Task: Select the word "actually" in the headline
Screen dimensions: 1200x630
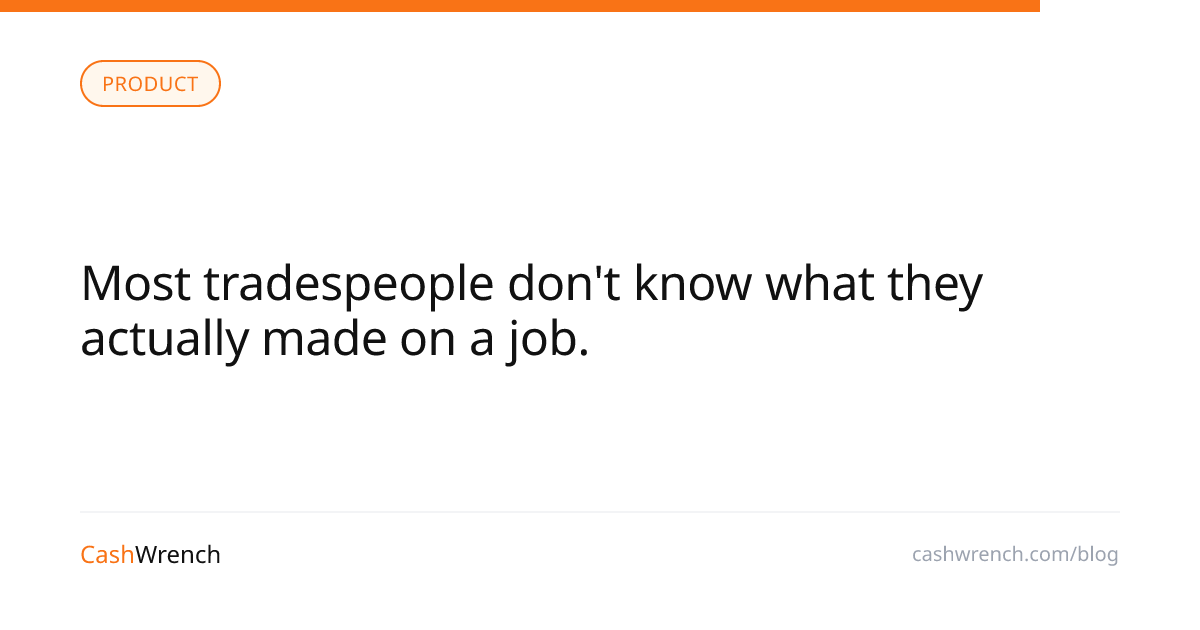Action: (164, 340)
